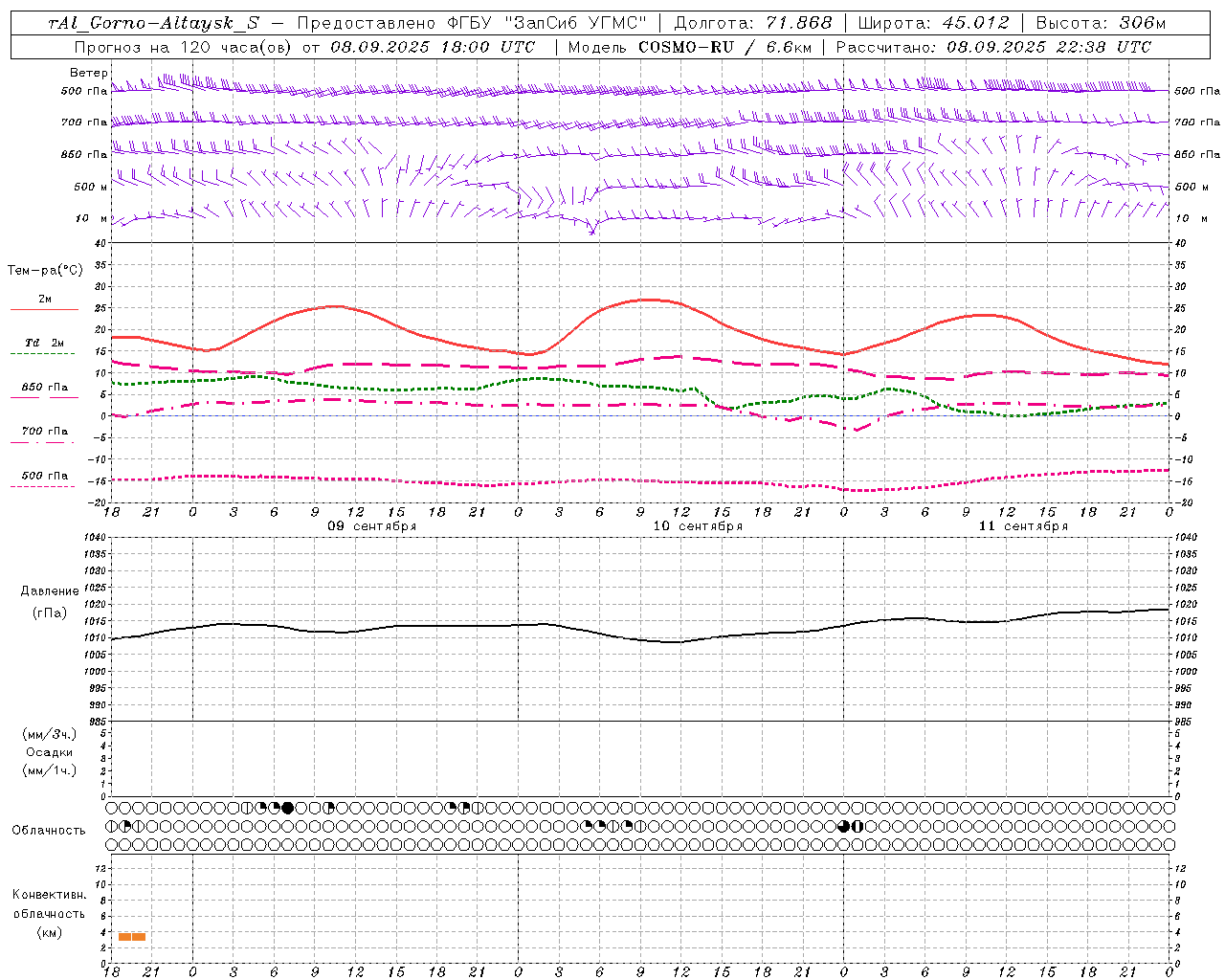Click the fully filled black cloud circle
1225x980 pixels.
pos(288,808)
